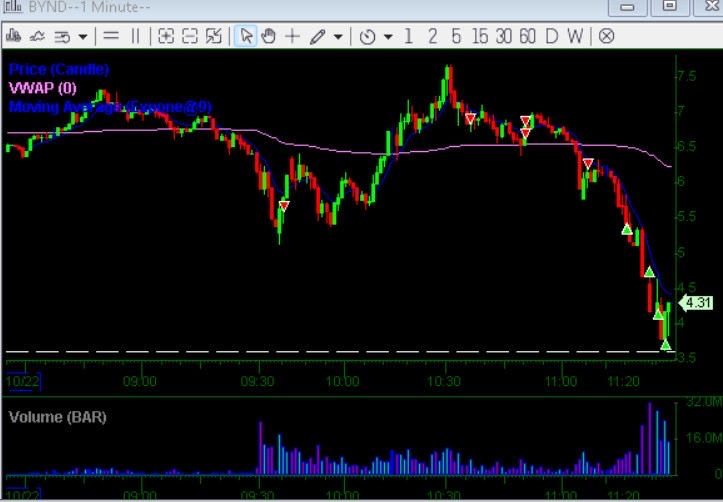
Task: Switch to 60 minute timeframe
Action: tap(527, 36)
